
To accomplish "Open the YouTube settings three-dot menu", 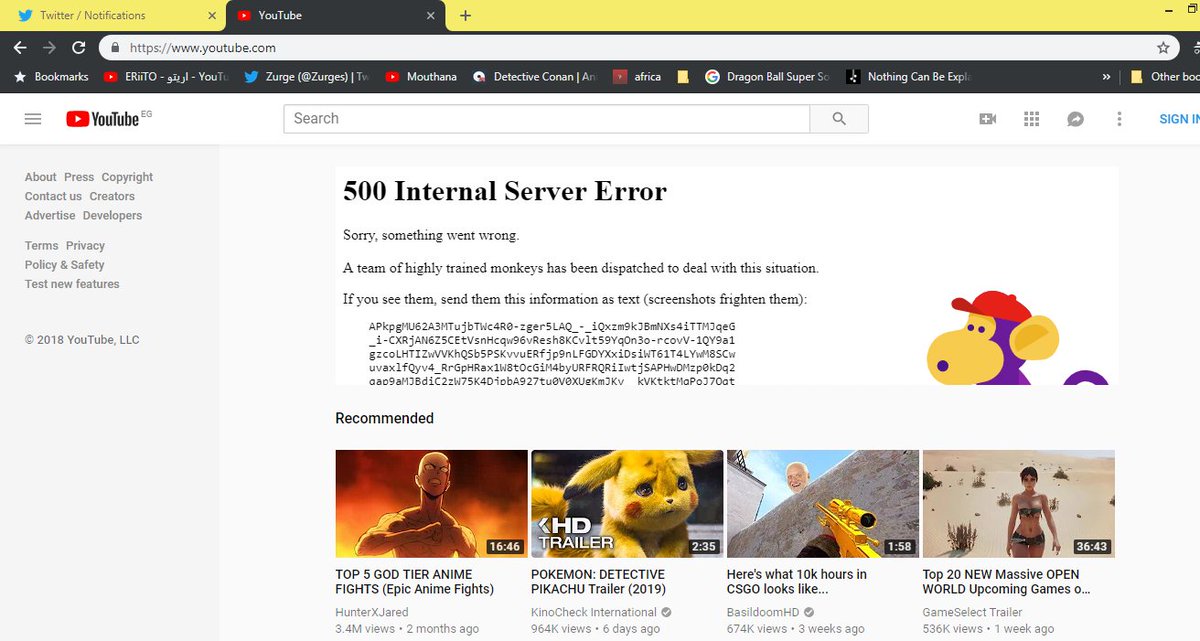I will coord(1120,118).
